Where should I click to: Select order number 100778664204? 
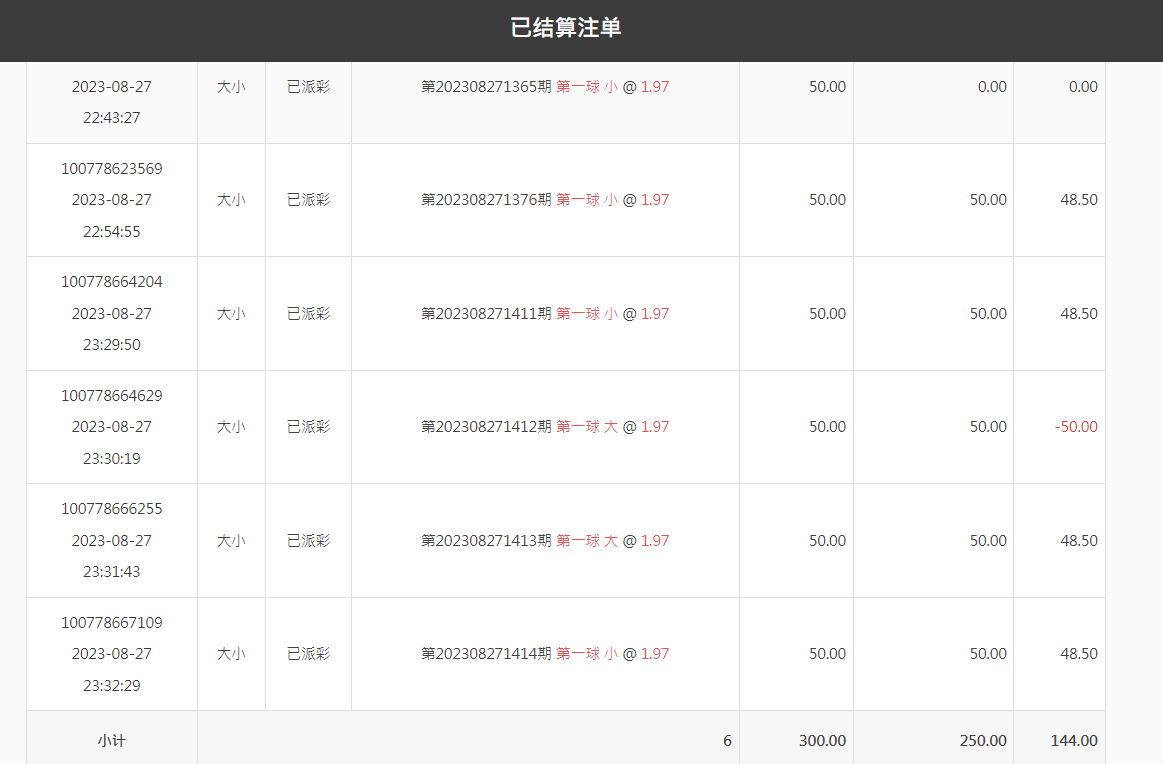coord(112,282)
